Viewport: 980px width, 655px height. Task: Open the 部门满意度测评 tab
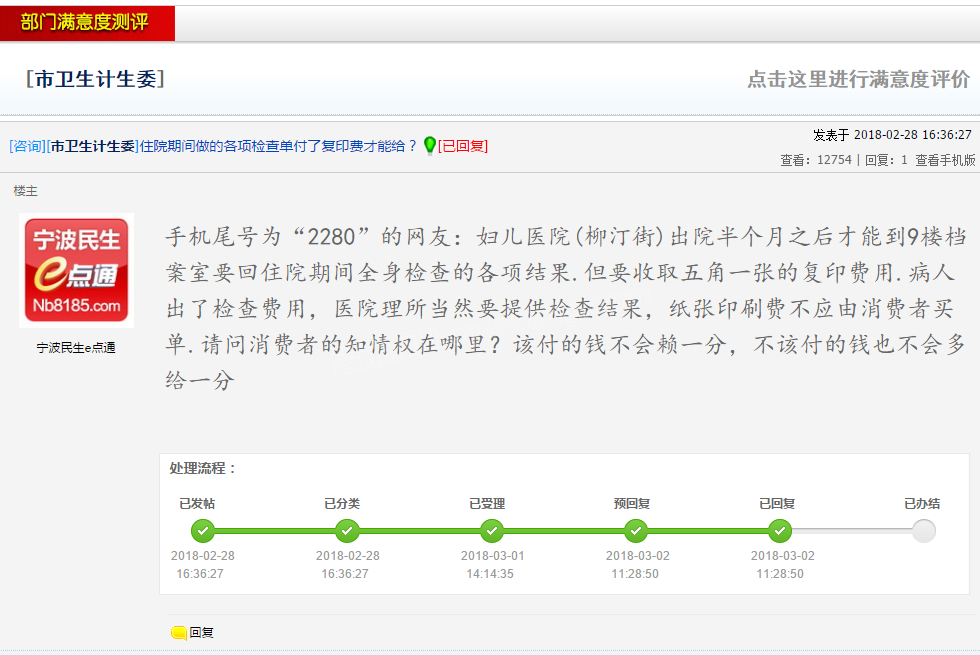(86, 22)
